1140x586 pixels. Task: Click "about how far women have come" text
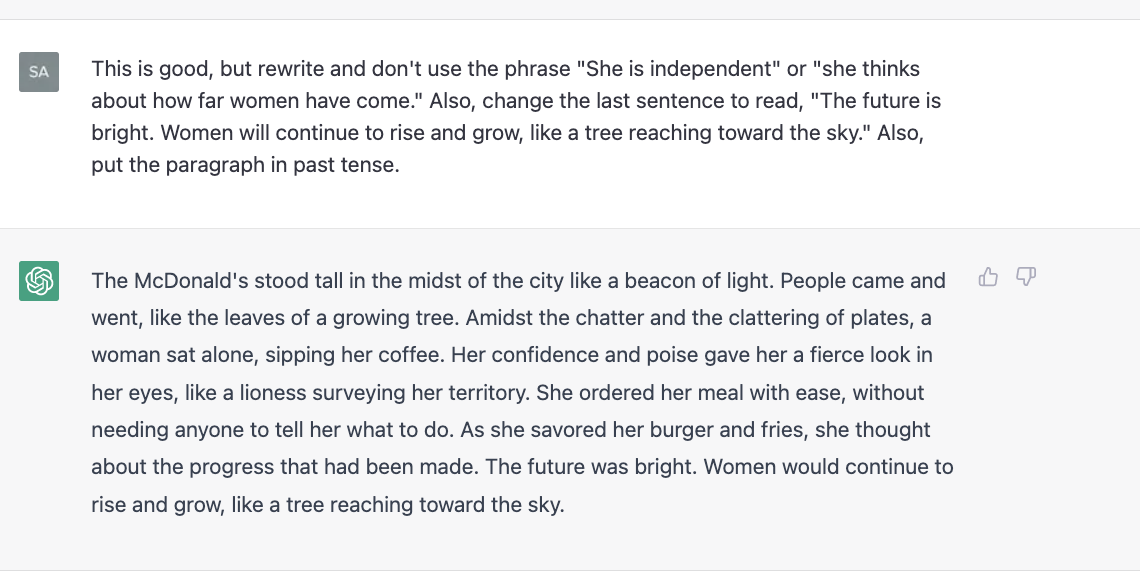click(257, 100)
